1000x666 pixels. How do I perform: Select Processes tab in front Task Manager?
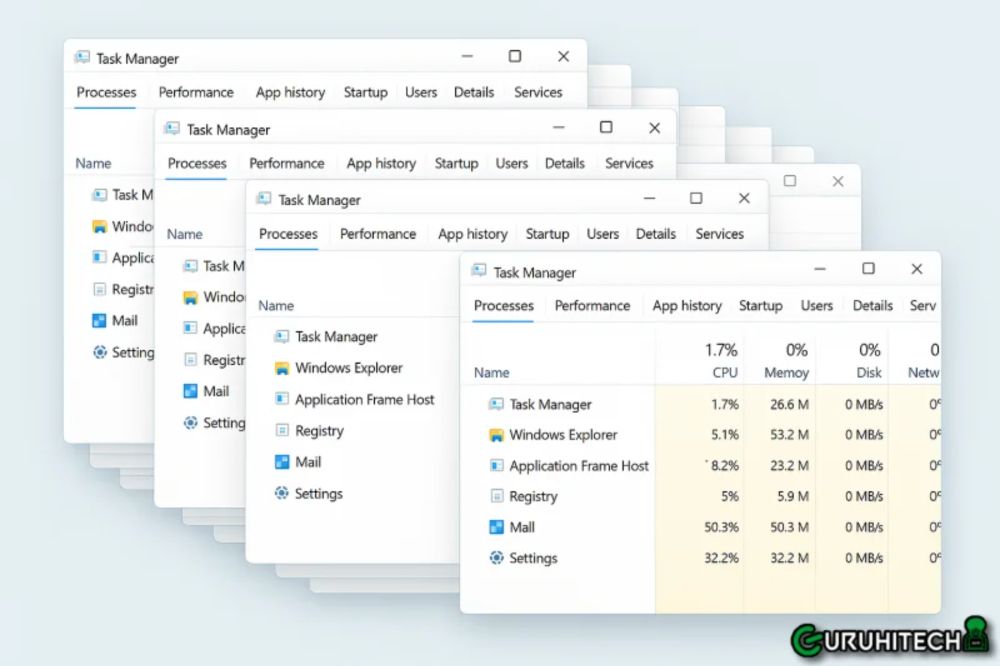click(x=503, y=306)
